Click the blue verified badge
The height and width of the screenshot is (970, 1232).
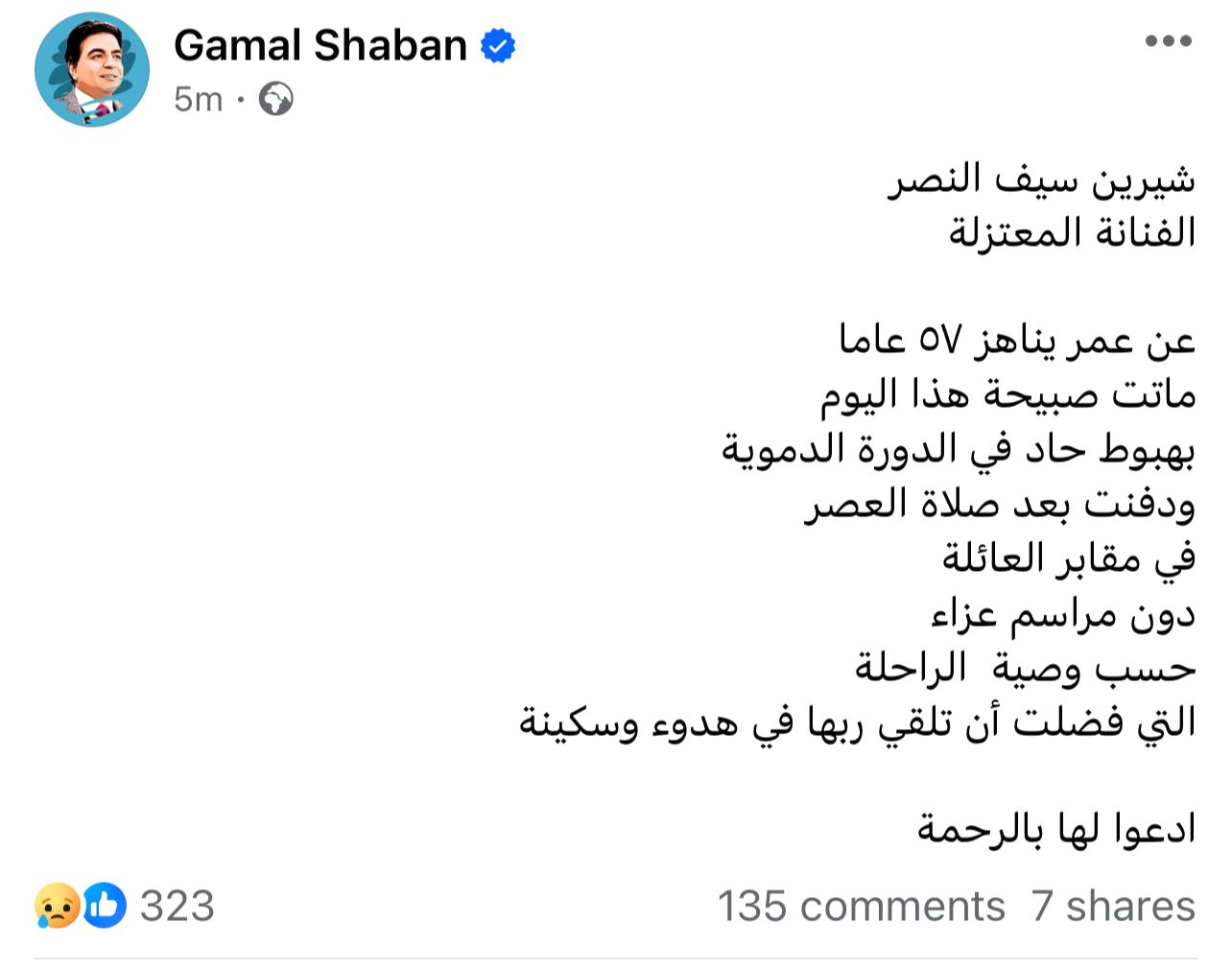tap(498, 46)
